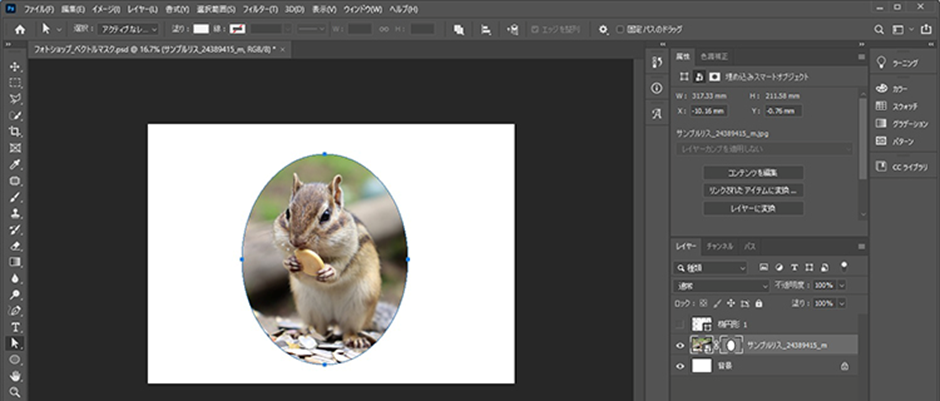Screen dimensions: 940x401
Task: Enable 固定パスのドラッグ checkbox
Action: click(620, 29)
